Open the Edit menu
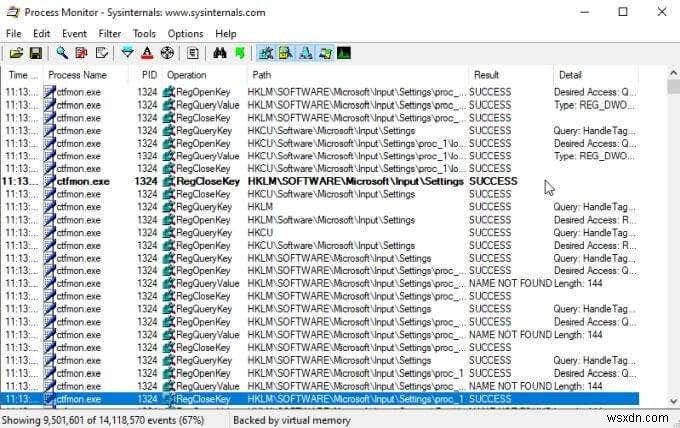 pyautogui.click(x=42, y=33)
